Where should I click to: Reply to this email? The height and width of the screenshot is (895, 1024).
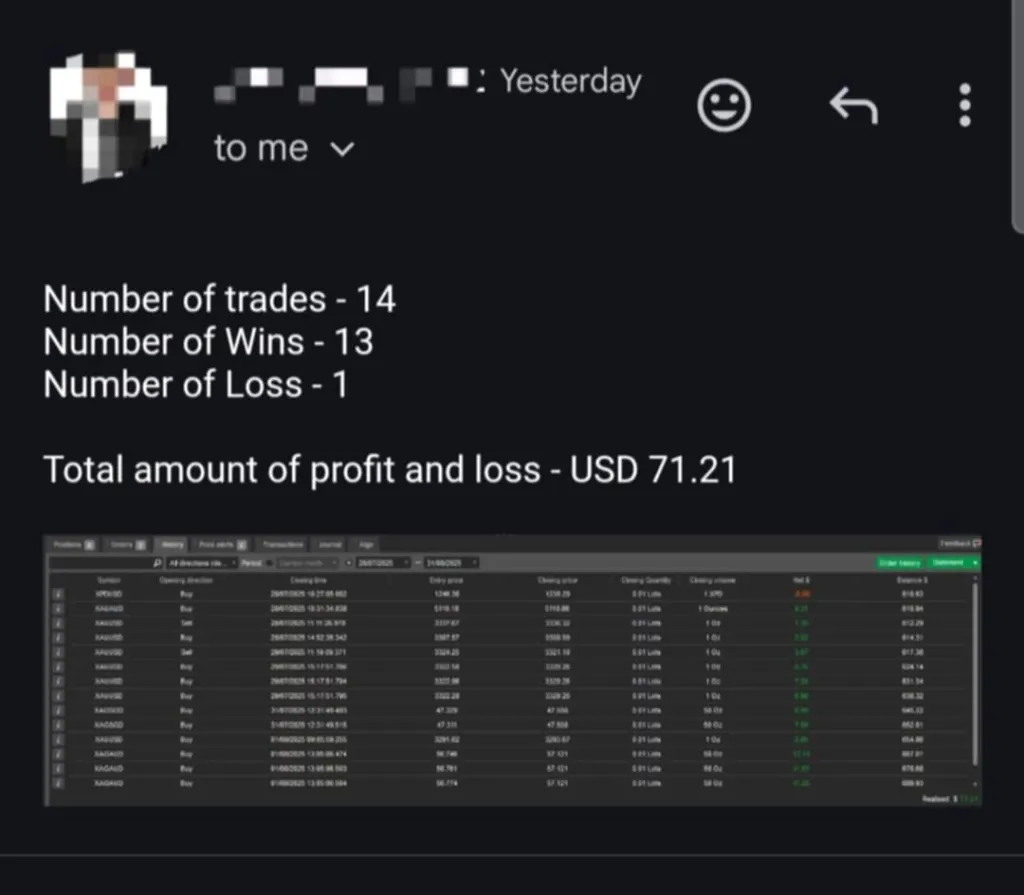pyautogui.click(x=853, y=105)
